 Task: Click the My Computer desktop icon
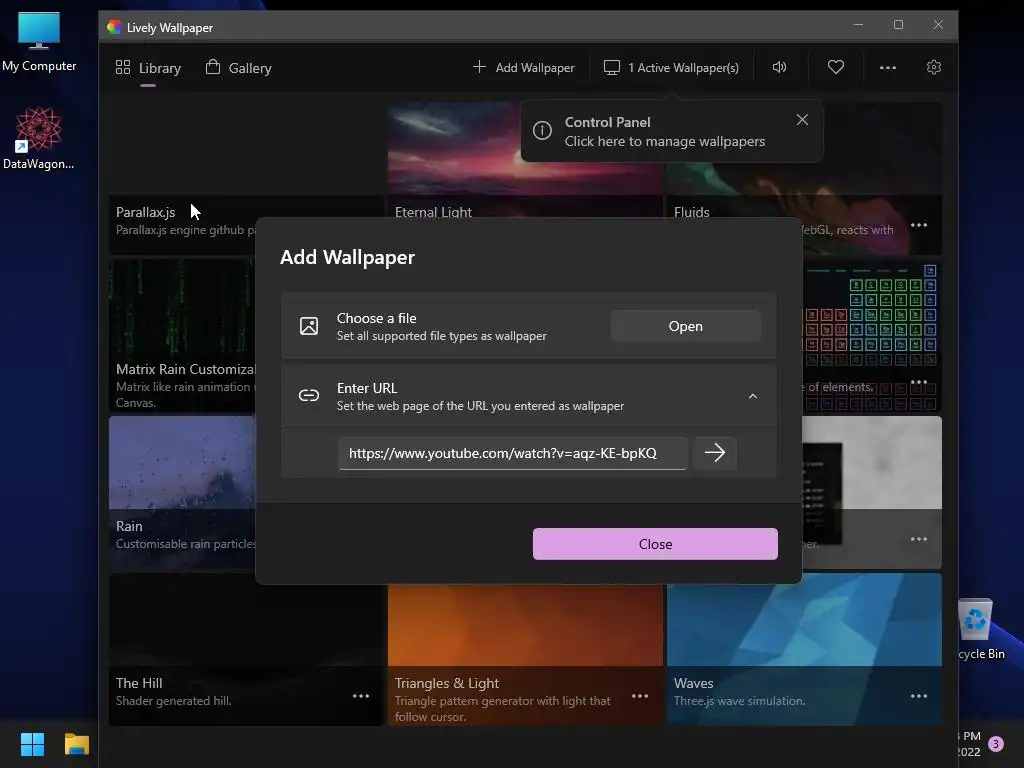click(x=39, y=42)
